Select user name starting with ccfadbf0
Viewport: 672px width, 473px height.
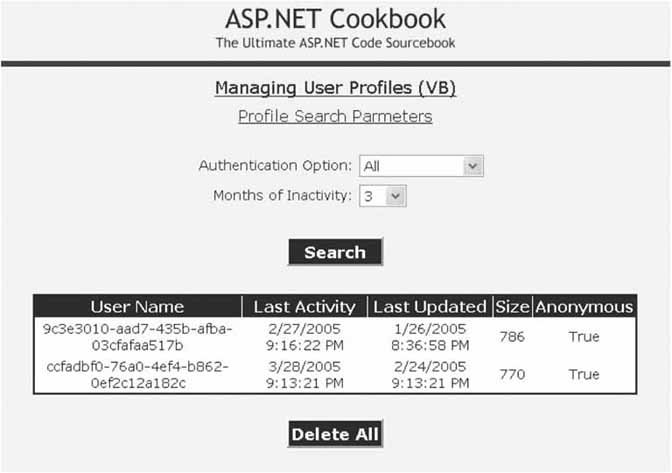137,374
